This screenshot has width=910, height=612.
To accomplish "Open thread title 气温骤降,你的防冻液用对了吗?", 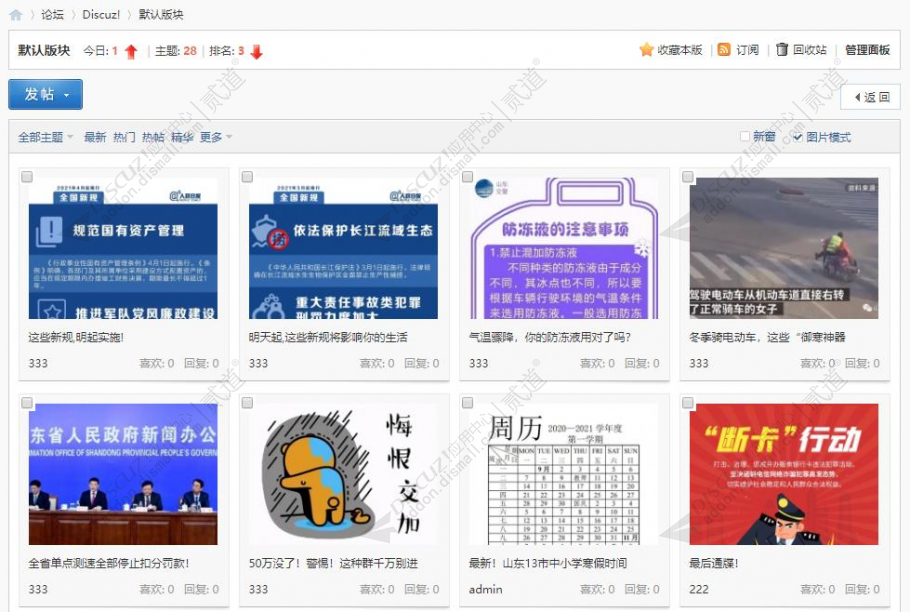I will pyautogui.click(x=550, y=338).
